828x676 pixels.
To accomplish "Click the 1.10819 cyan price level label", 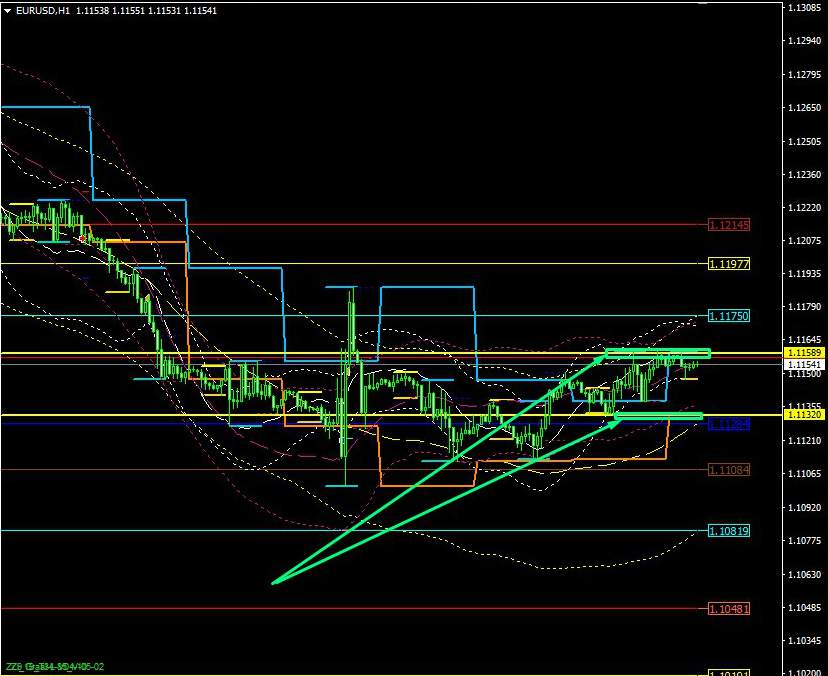I will coord(728,531).
